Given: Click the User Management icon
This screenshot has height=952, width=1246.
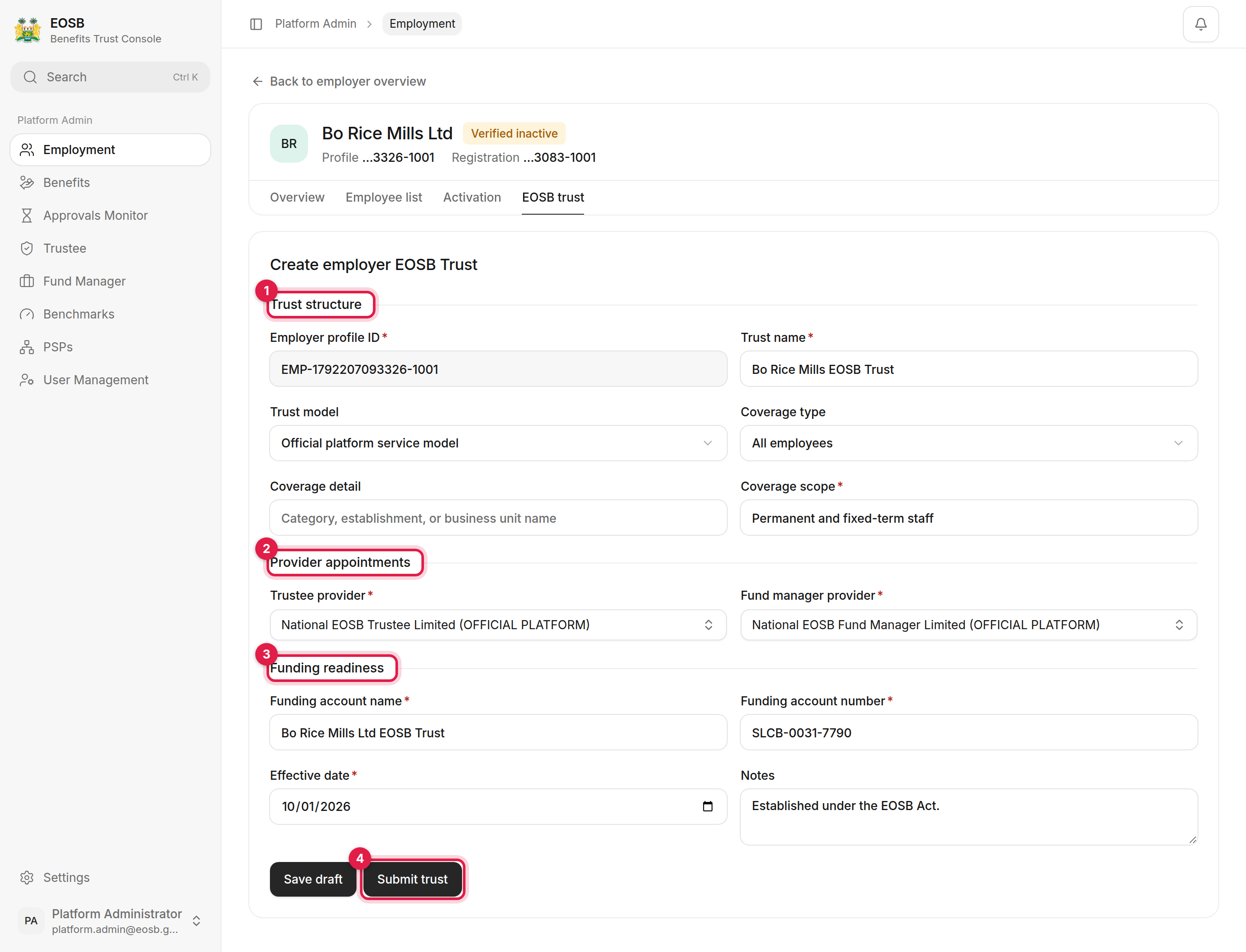Looking at the screenshot, I should 27,380.
